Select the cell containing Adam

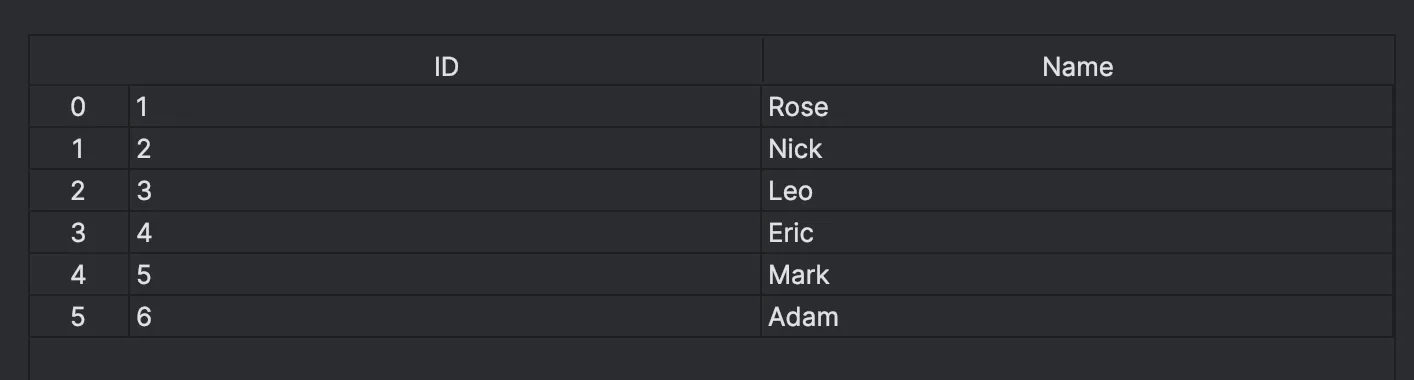pos(1077,316)
